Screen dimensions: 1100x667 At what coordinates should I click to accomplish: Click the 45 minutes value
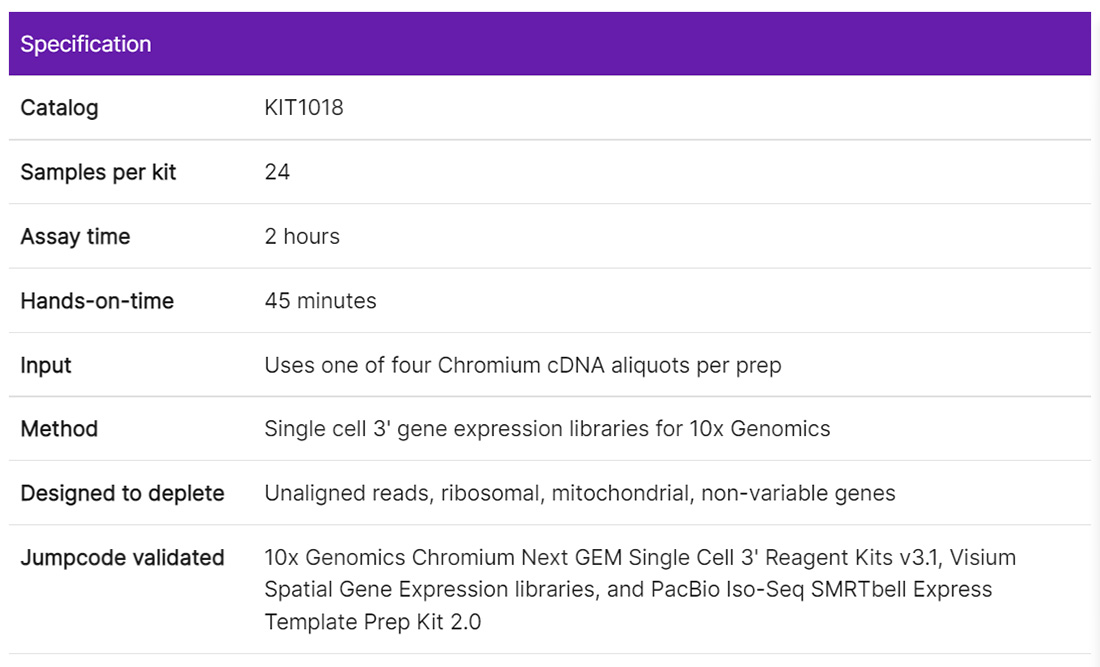320,301
